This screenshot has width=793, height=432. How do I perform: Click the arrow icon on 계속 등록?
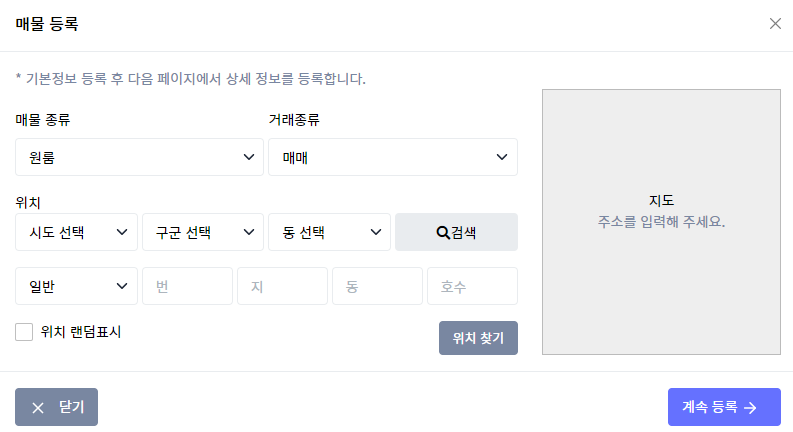(x=751, y=408)
